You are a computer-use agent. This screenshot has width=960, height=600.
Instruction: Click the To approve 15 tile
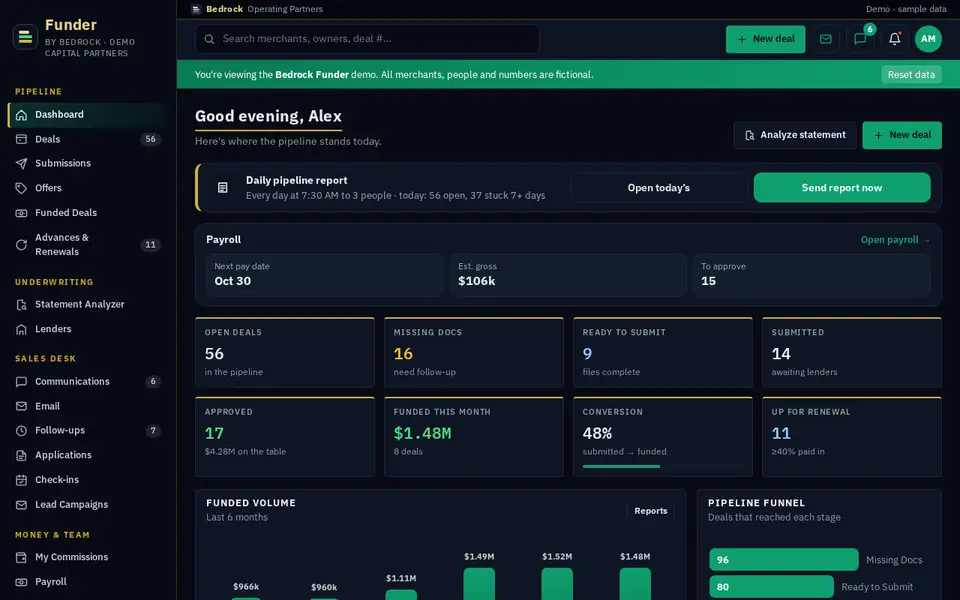[812, 276]
